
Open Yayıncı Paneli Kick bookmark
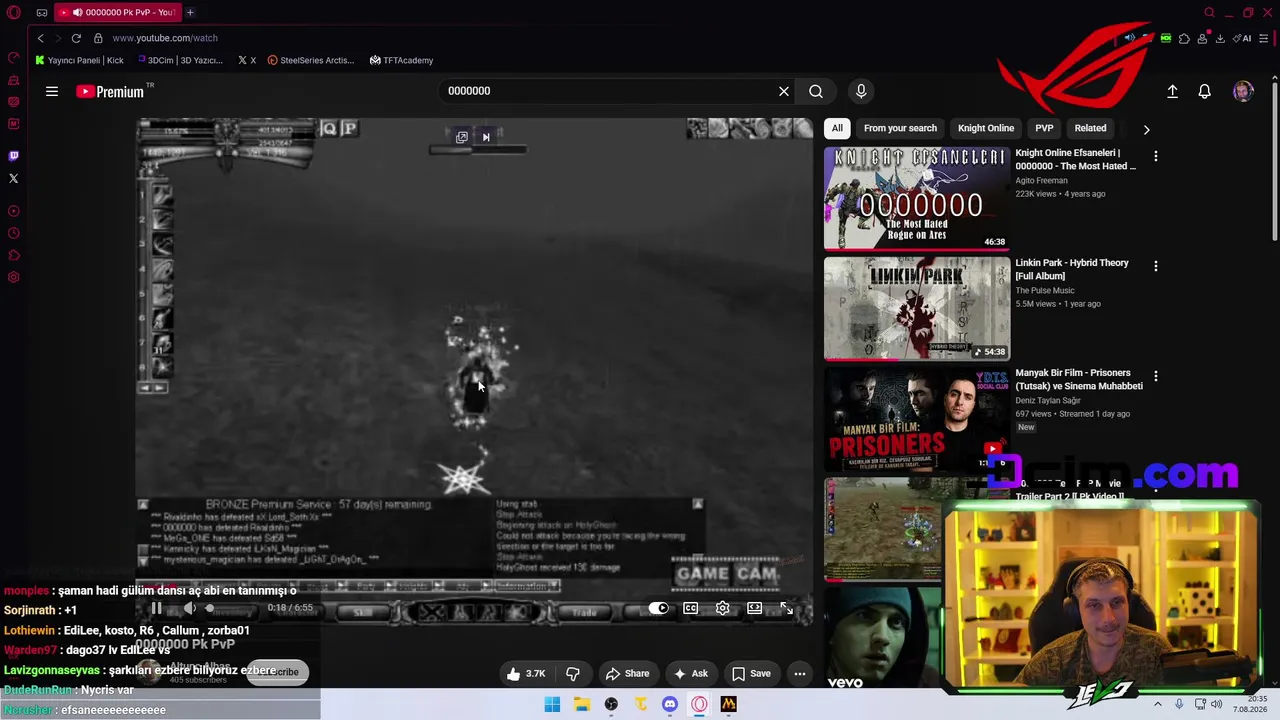pyautogui.click(x=79, y=60)
